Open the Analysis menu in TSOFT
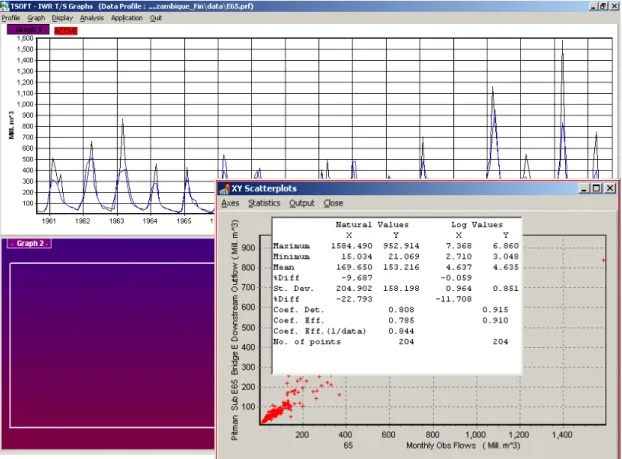Image resolution: width=622 pixels, height=459 pixels. 92,18
